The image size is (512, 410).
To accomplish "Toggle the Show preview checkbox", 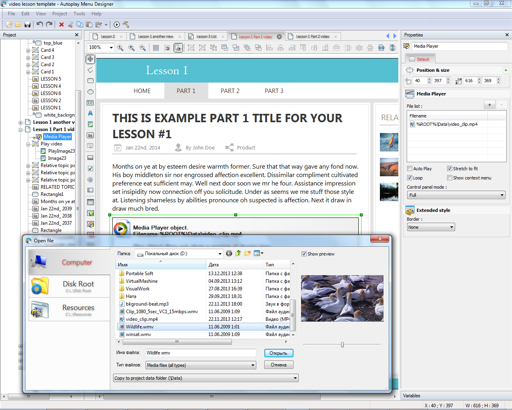I will point(304,254).
